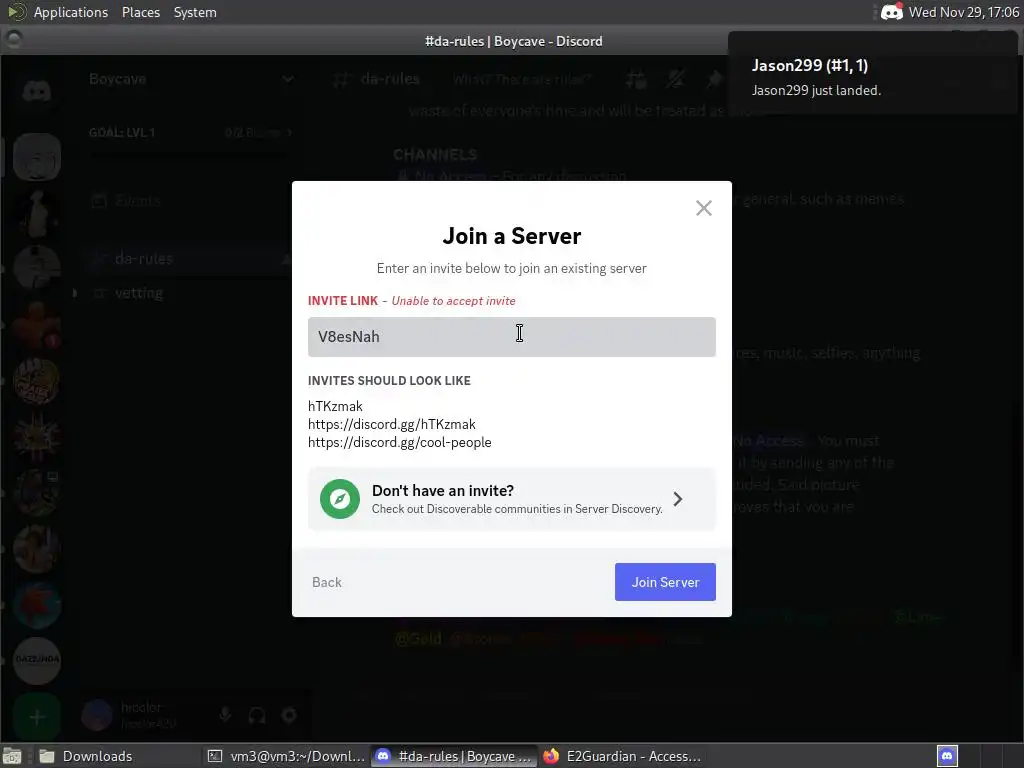
Task: Open User Settings gear icon
Action: (289, 715)
